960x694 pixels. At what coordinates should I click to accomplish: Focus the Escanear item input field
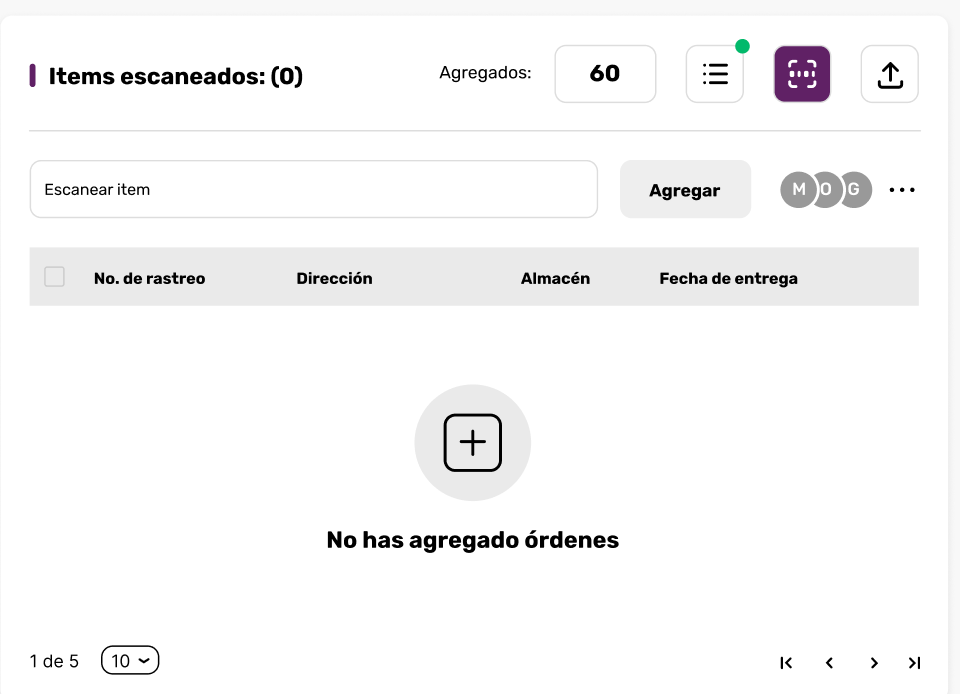pos(313,189)
